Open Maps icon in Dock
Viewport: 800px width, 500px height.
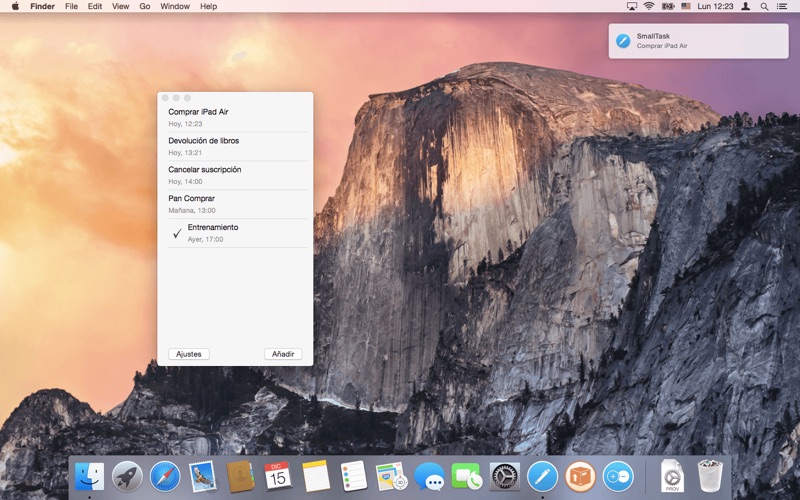pyautogui.click(x=391, y=477)
